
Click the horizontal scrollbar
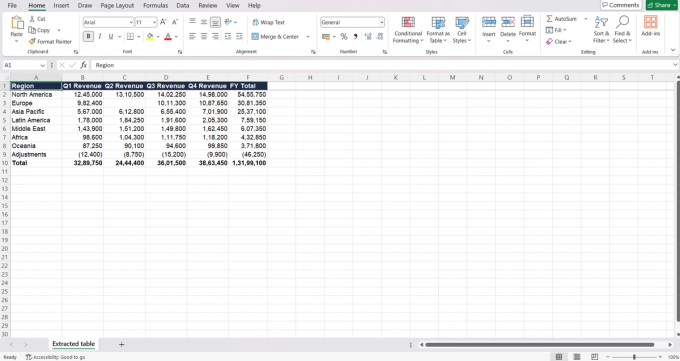(x=540, y=345)
